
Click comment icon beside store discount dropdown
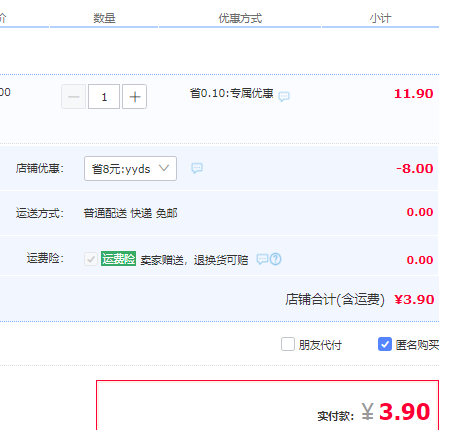pyautogui.click(x=197, y=168)
